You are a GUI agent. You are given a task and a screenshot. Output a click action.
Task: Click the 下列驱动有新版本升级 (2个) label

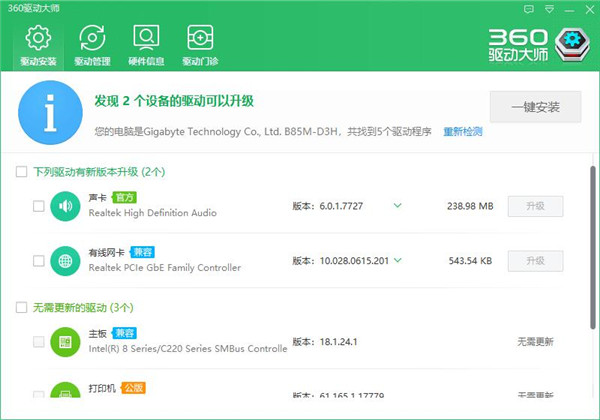pyautogui.click(x=99, y=172)
